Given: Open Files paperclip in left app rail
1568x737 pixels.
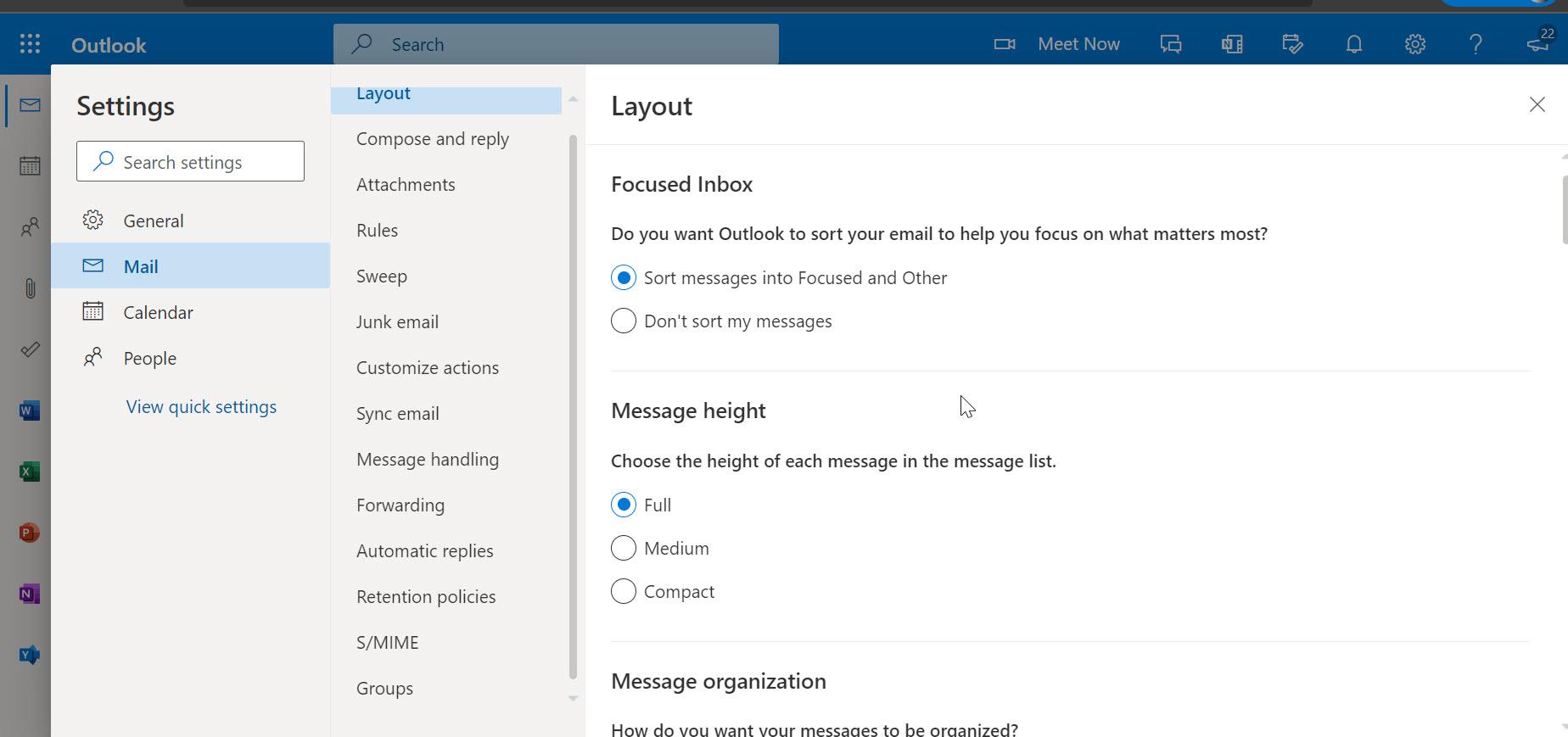Looking at the screenshot, I should click(30, 288).
